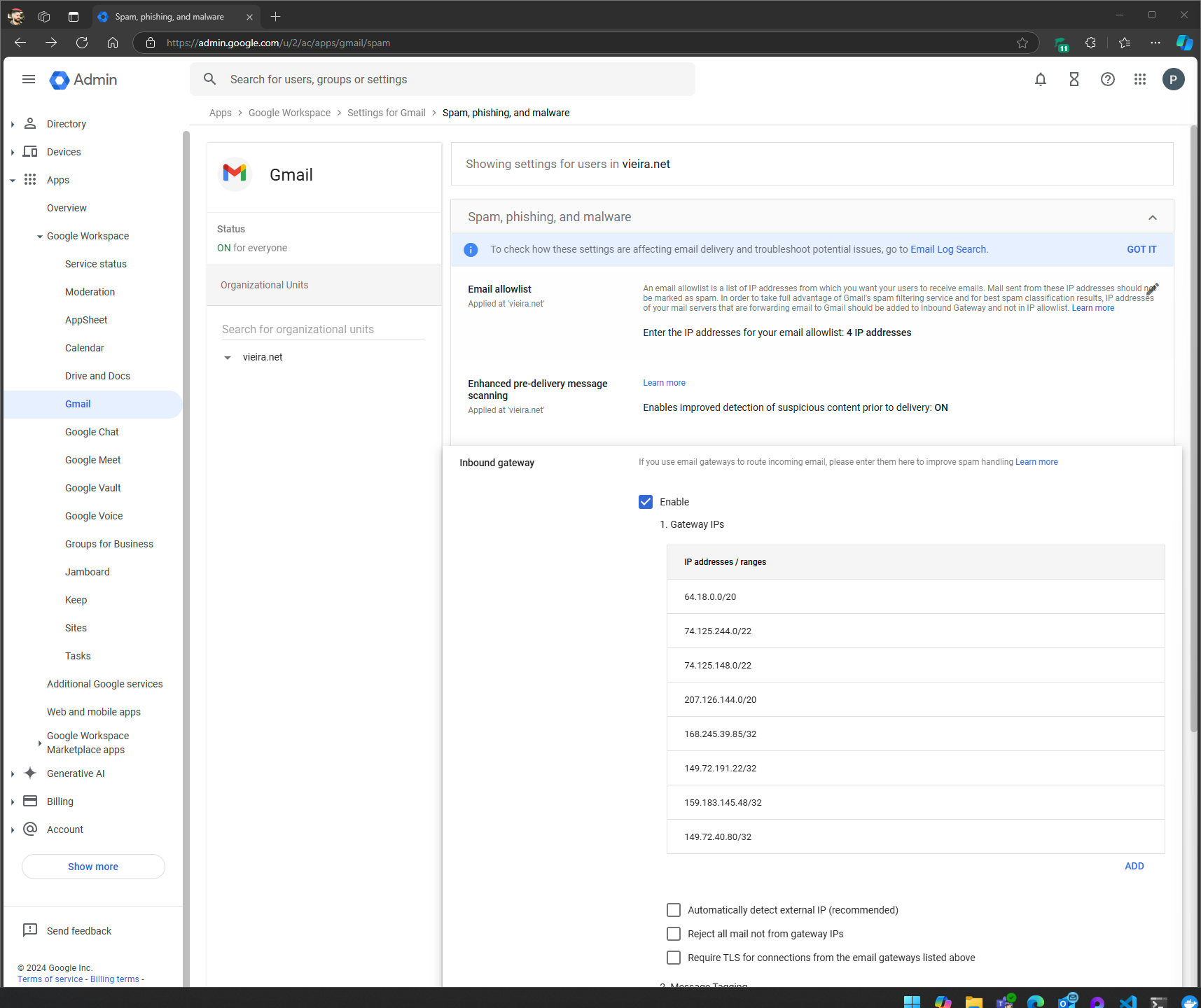Open browser favorites list
The image size is (1201, 1008).
click(x=1125, y=43)
